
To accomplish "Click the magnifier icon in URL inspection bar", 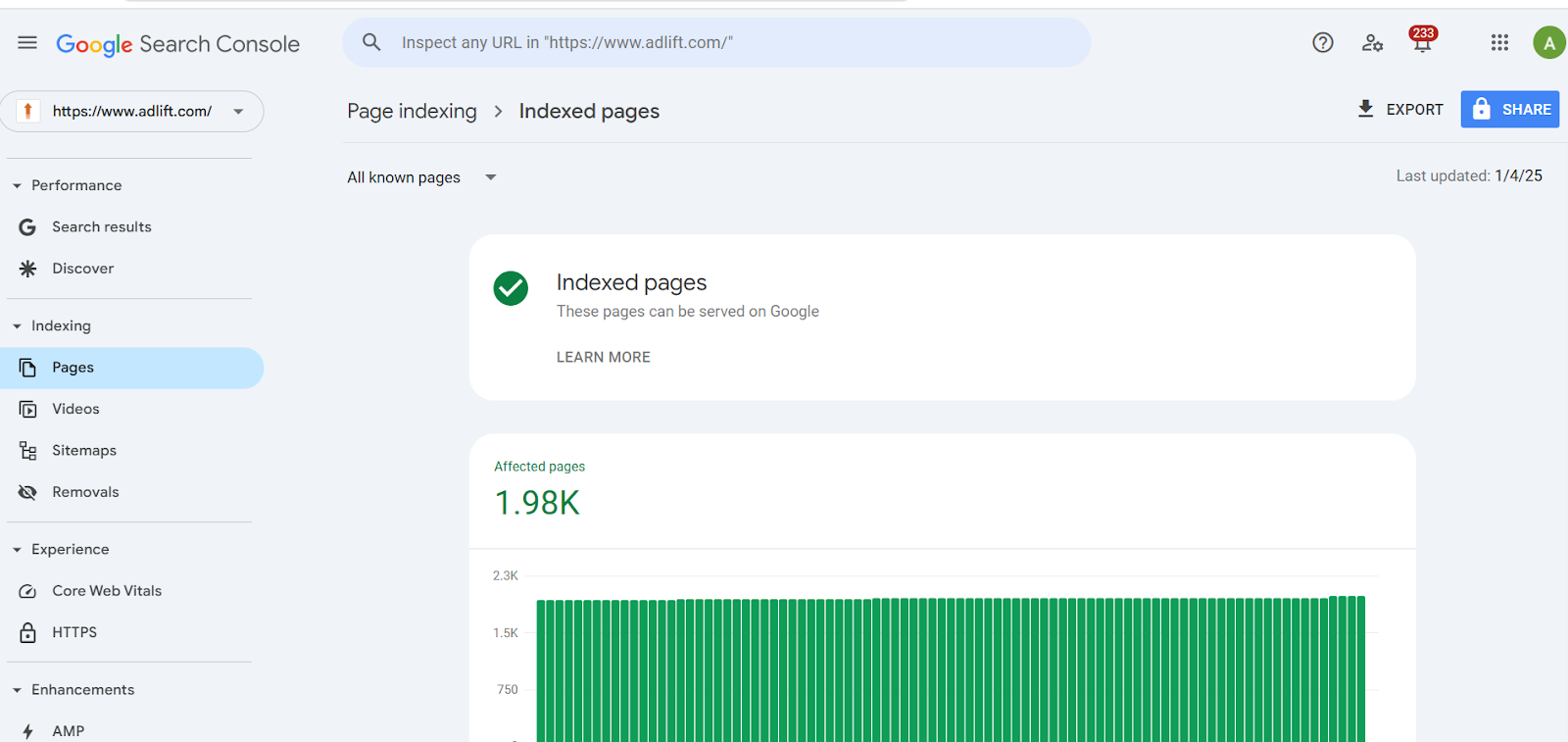I will click(371, 42).
